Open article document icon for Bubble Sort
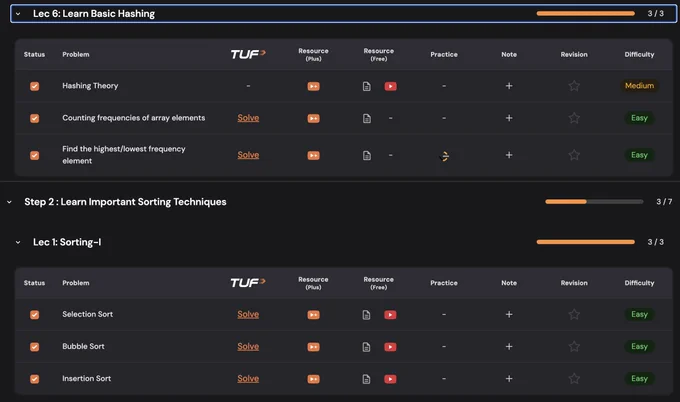680x402 pixels. coord(366,347)
